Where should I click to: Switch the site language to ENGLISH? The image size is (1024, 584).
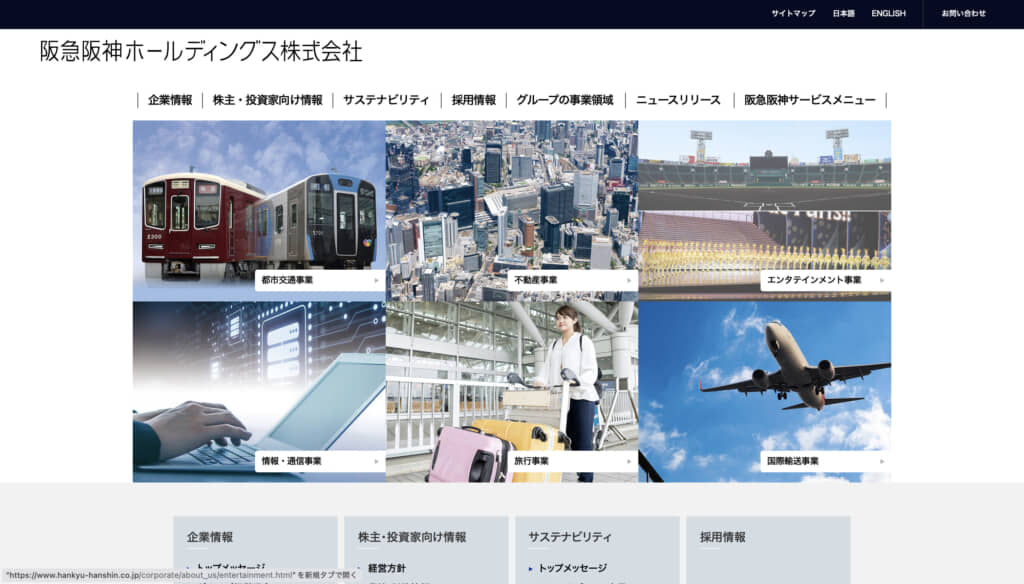[888, 13]
